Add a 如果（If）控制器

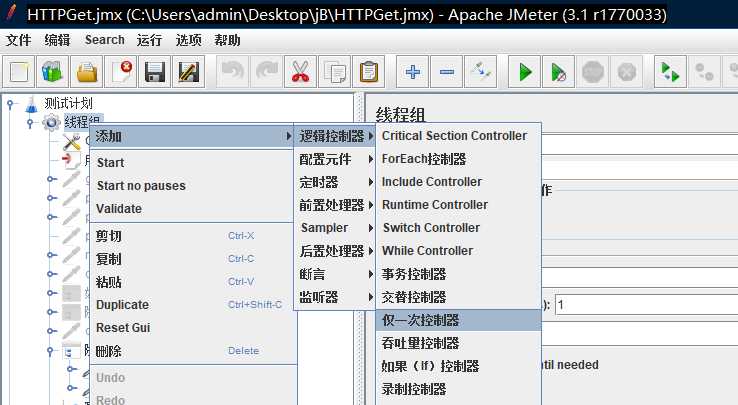(458, 366)
